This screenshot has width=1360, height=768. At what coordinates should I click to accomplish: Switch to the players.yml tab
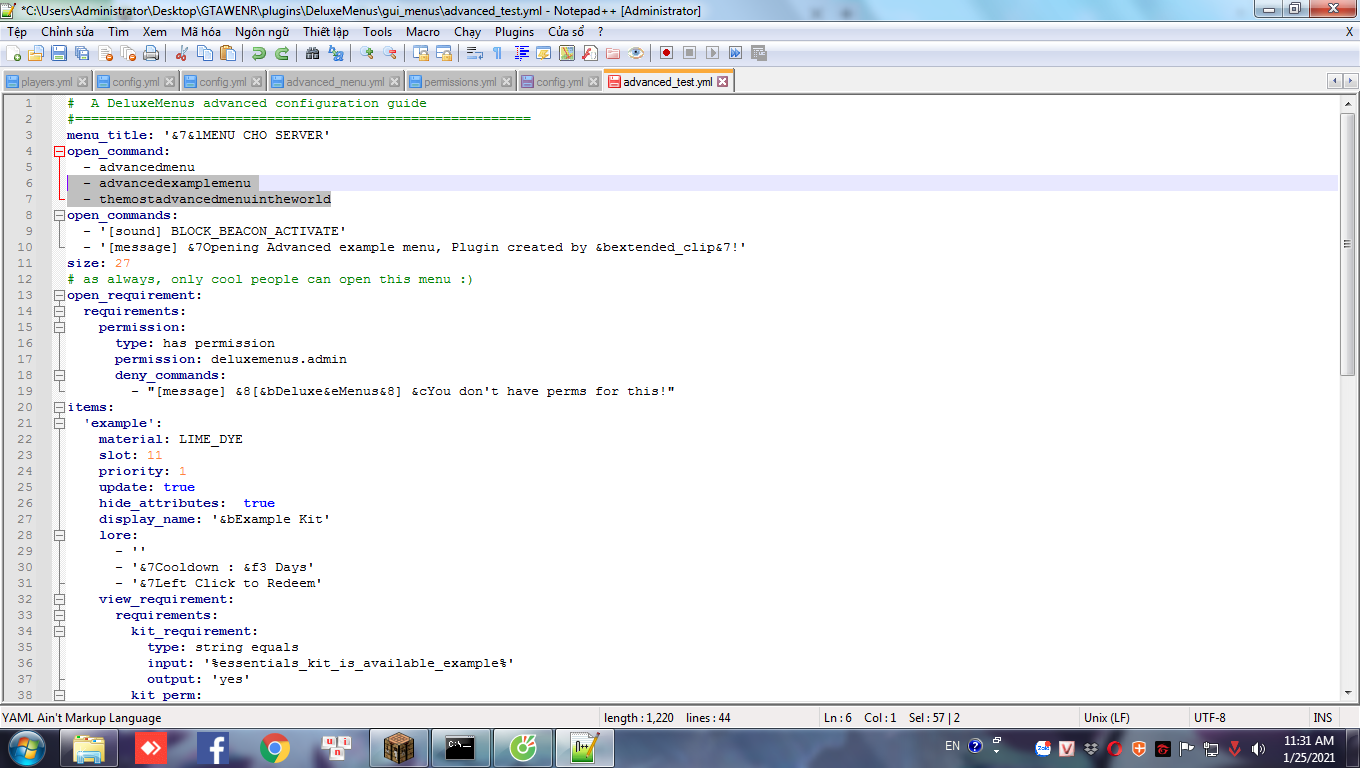pyautogui.click(x=47, y=82)
